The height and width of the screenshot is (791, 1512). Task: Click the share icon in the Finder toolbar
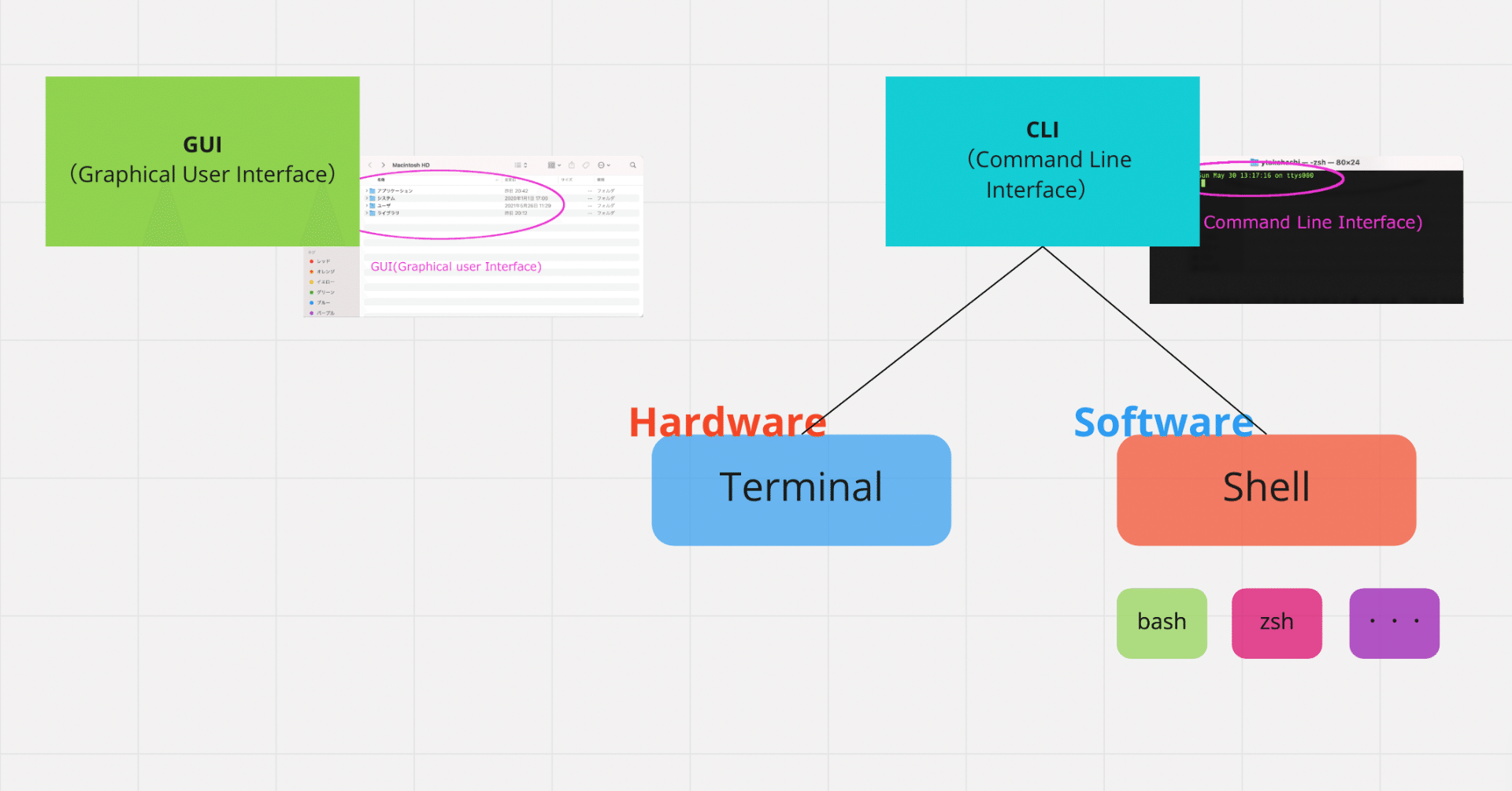click(x=572, y=165)
